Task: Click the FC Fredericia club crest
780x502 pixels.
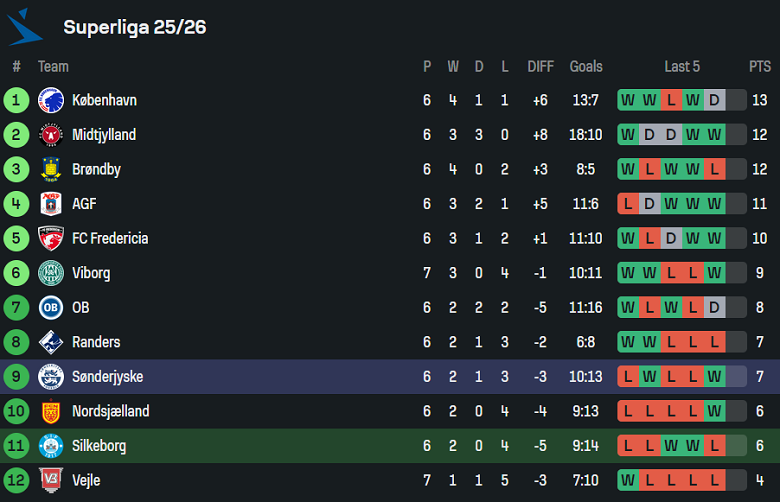Action: coord(50,238)
